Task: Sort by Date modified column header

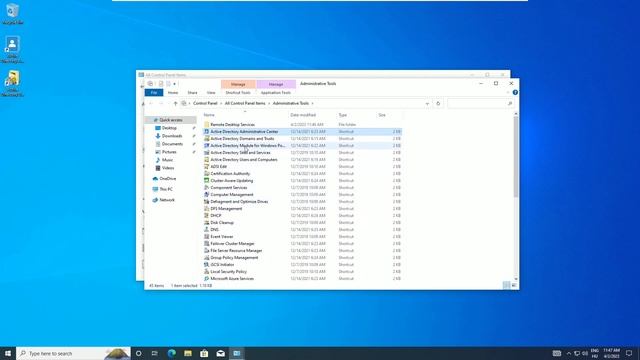Action: 303,115
